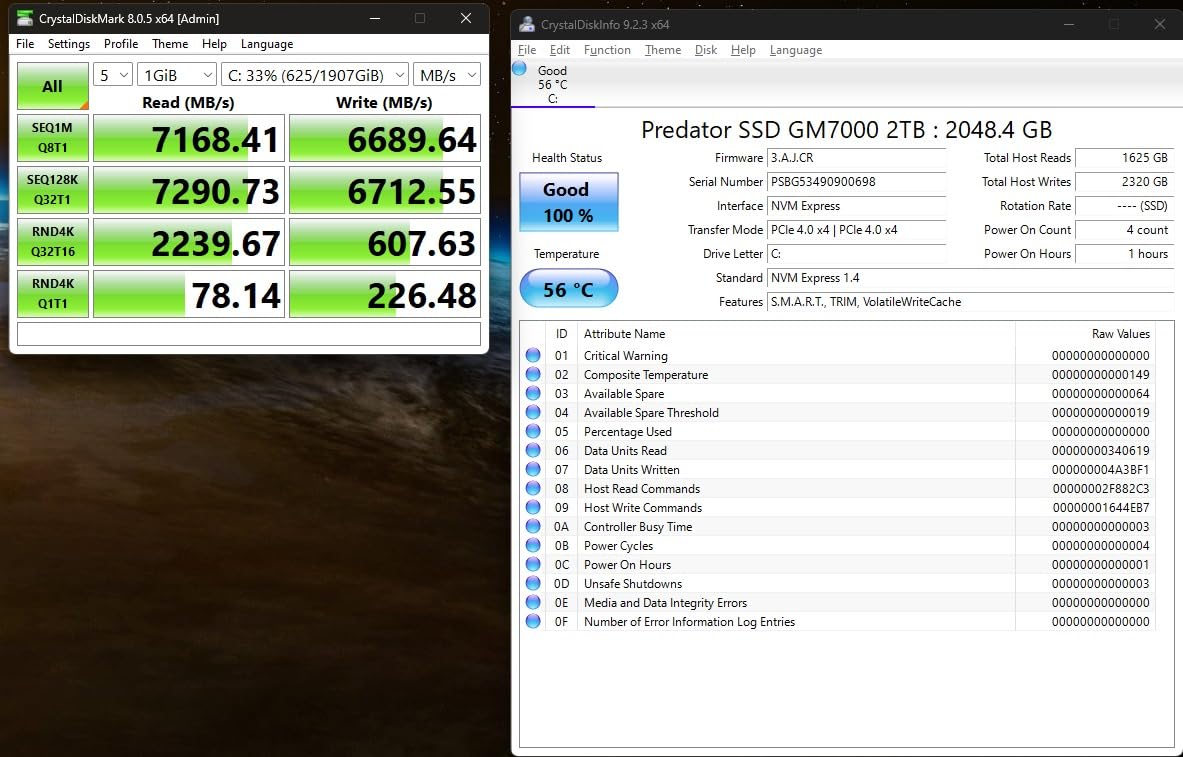Image resolution: width=1183 pixels, height=757 pixels.
Task: Click the Transfer Mode value PCIe 4.0 x4
Action: pyautogui.click(x=856, y=230)
